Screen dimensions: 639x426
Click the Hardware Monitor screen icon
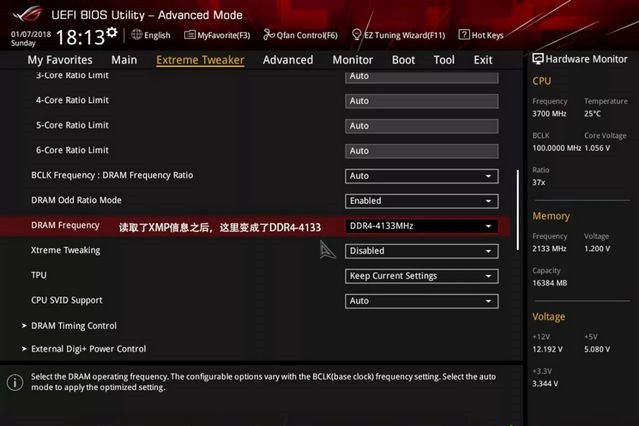538,59
